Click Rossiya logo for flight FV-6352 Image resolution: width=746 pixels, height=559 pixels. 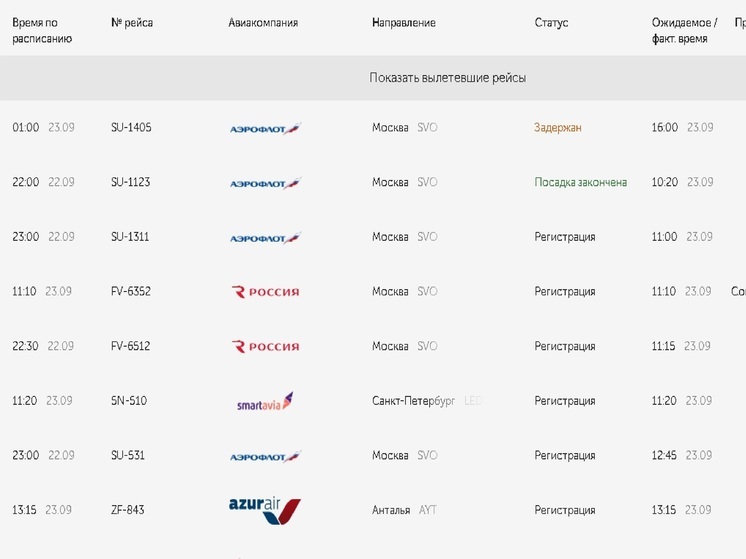(x=265, y=292)
